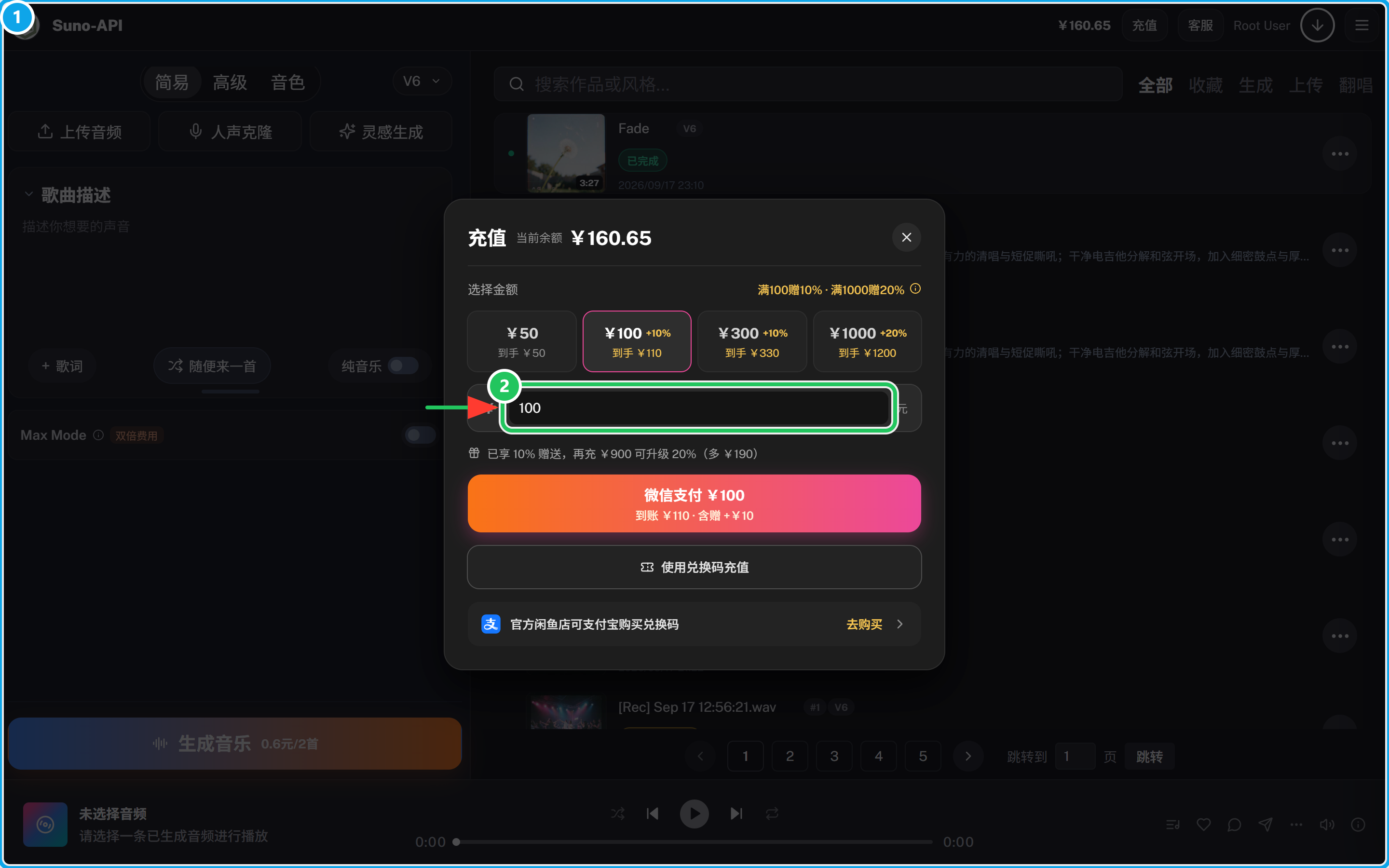1389x868 pixels.
Task: Focus the custom amount field showing 100
Action: coord(698,408)
